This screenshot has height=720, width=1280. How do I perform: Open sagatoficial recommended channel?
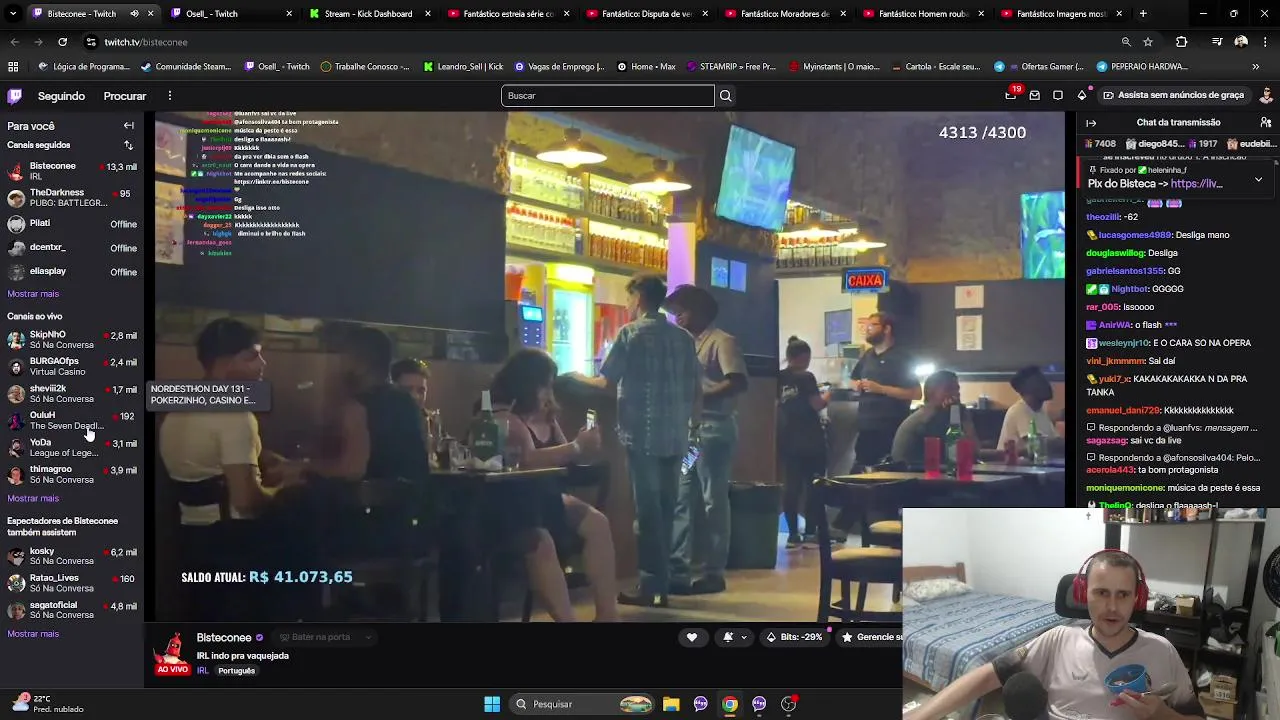[70, 610]
